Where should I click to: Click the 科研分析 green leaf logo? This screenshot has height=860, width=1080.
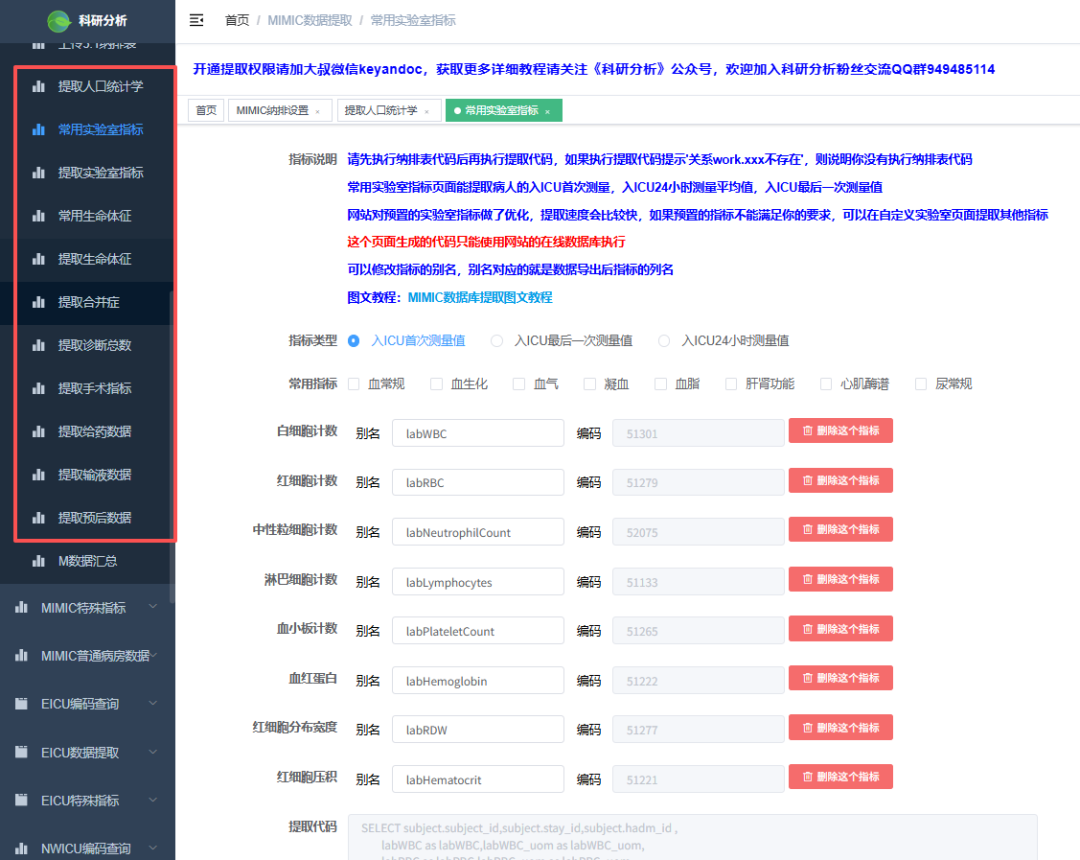coord(59,21)
